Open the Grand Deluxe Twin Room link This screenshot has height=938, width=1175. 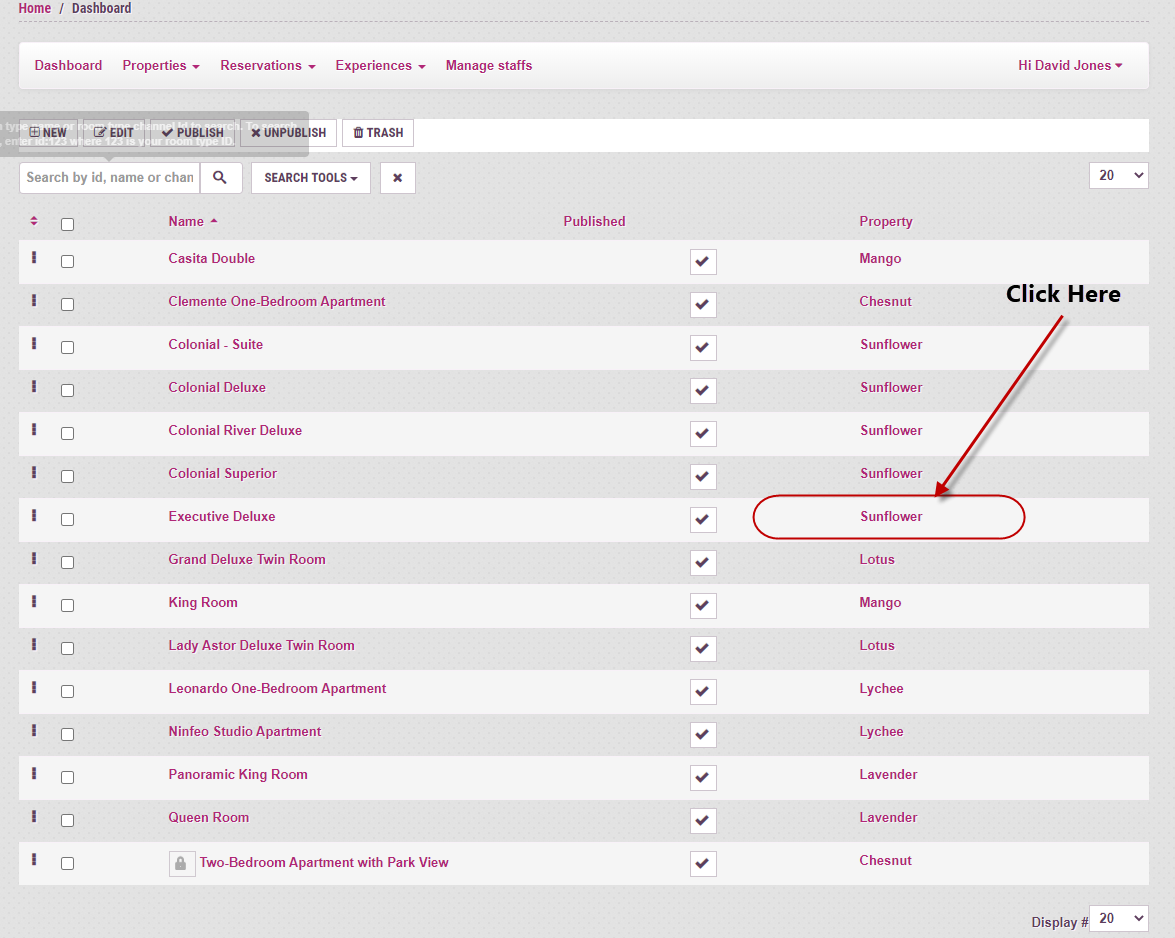click(247, 560)
